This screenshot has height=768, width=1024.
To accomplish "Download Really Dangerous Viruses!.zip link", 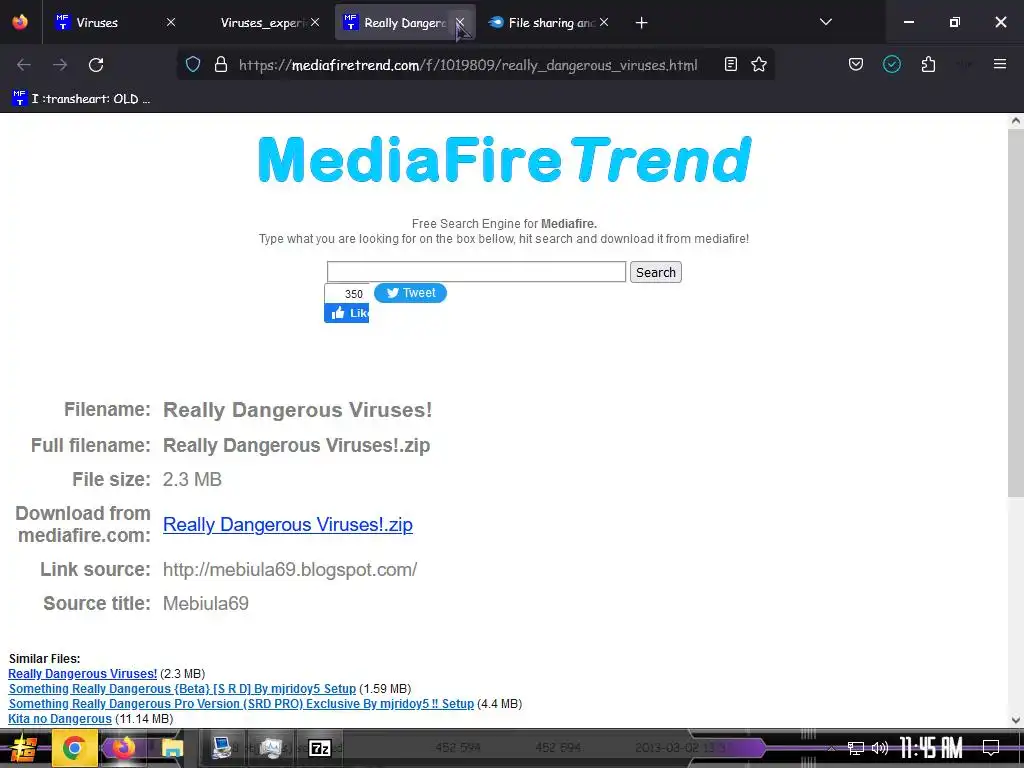I will (287, 524).
